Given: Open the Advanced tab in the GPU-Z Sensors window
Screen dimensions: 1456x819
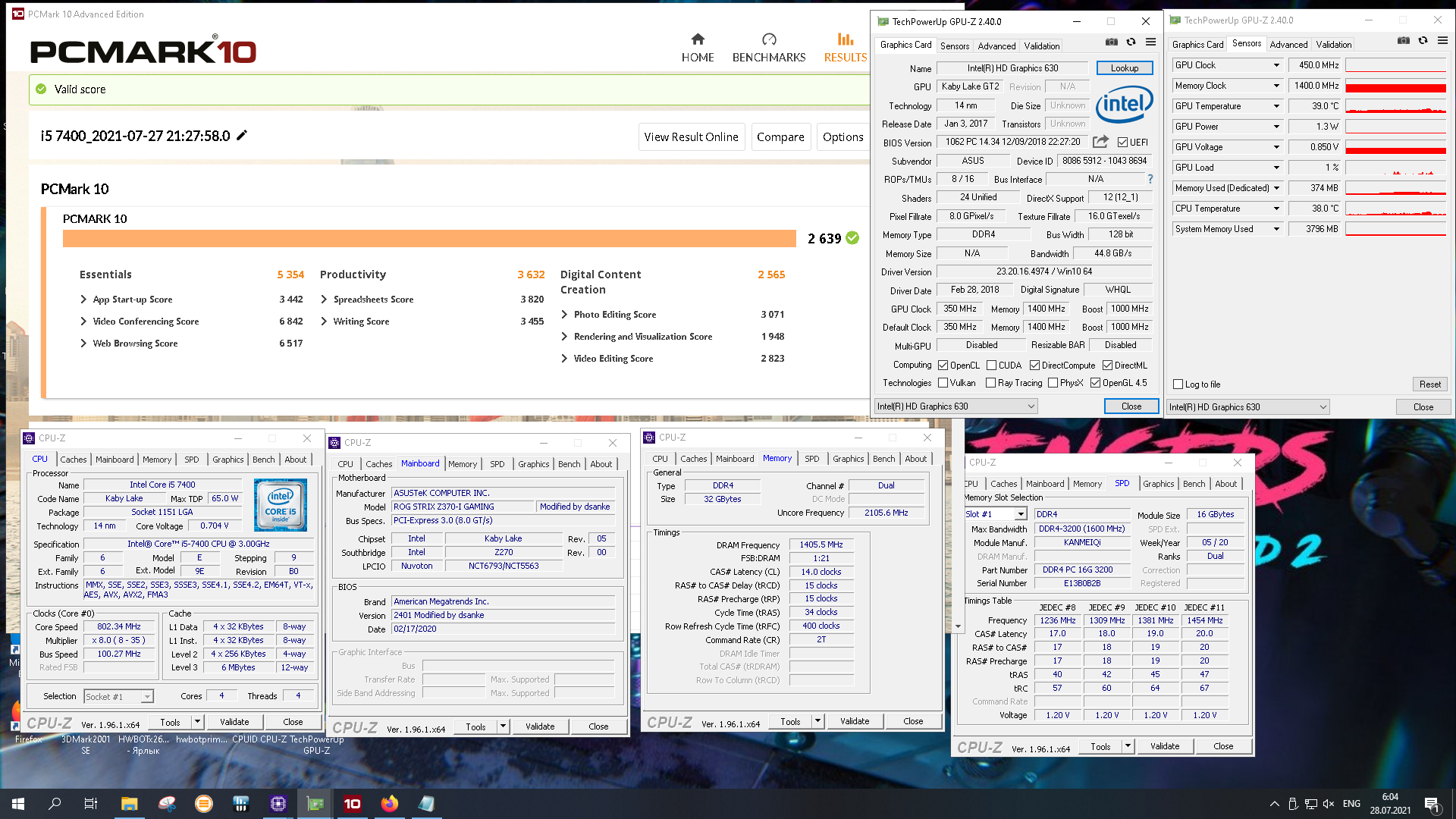Looking at the screenshot, I should pos(1288,45).
